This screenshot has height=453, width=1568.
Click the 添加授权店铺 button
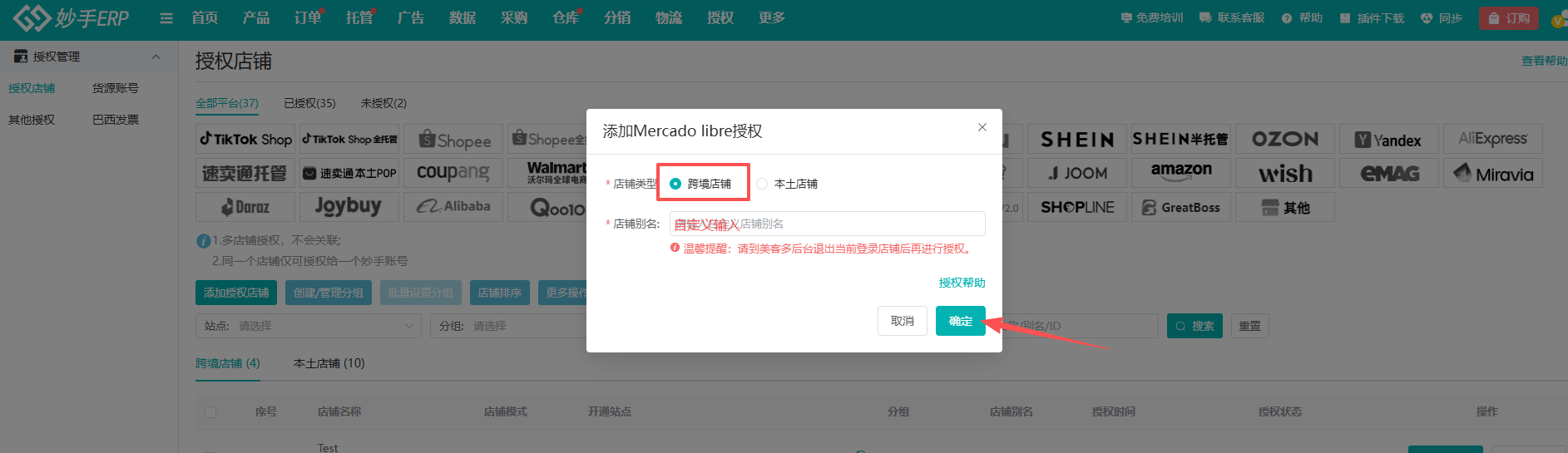[236, 293]
